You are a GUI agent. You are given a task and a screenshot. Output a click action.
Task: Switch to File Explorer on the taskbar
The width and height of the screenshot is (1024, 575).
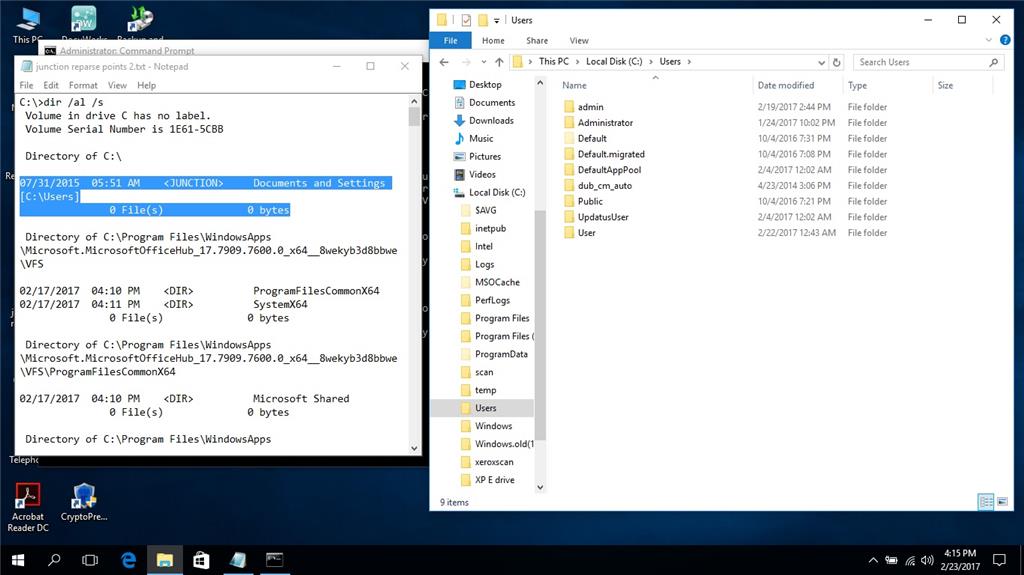(x=165, y=560)
